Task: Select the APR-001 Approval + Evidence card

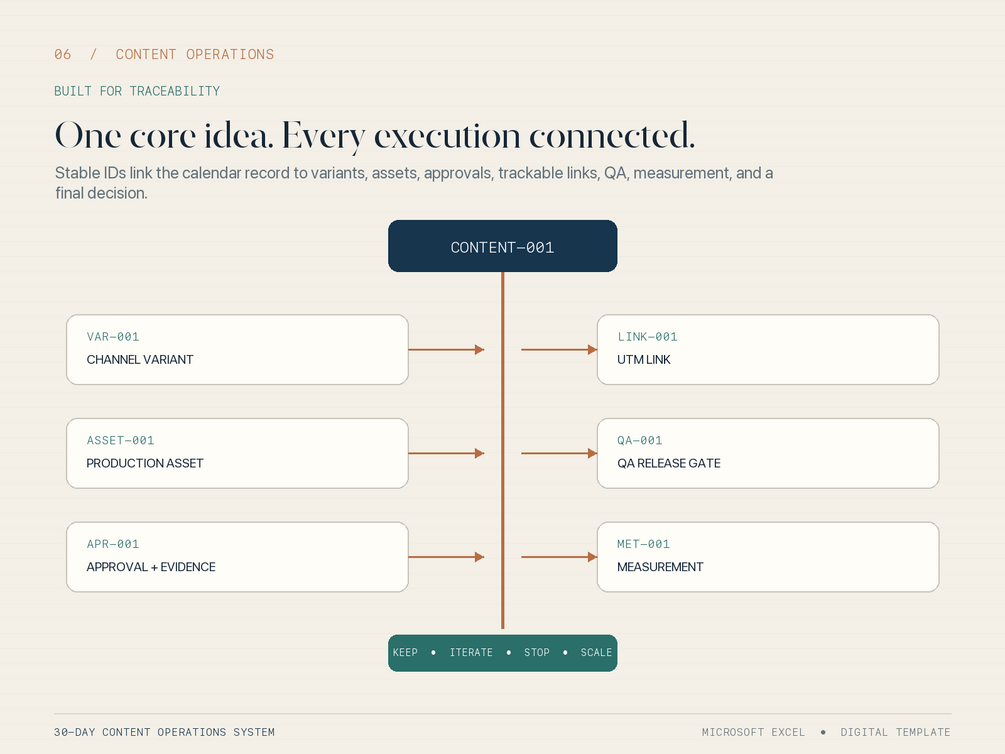Action: pyautogui.click(x=237, y=557)
